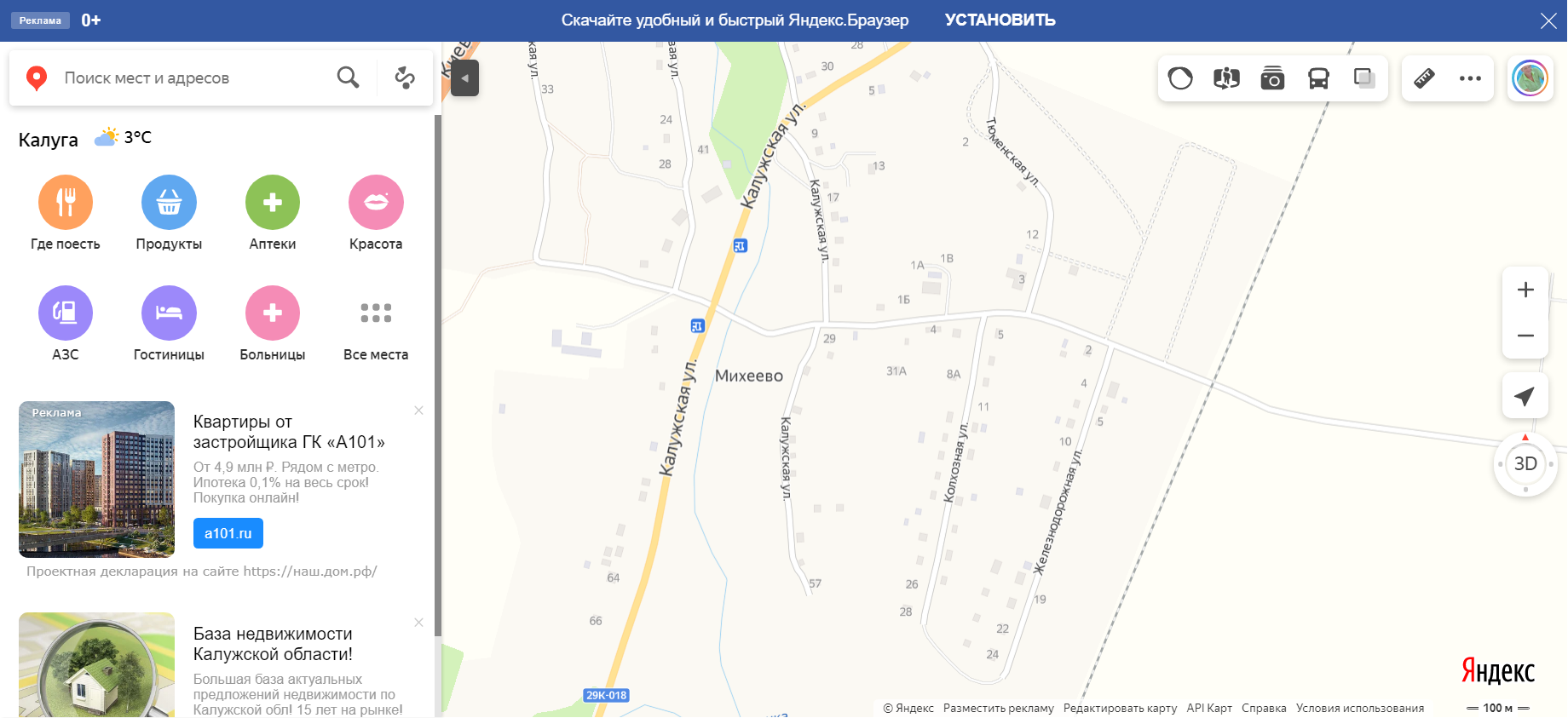The width and height of the screenshot is (1568, 718).
Task: Open the a101.ru ad link button
Action: pyautogui.click(x=228, y=533)
